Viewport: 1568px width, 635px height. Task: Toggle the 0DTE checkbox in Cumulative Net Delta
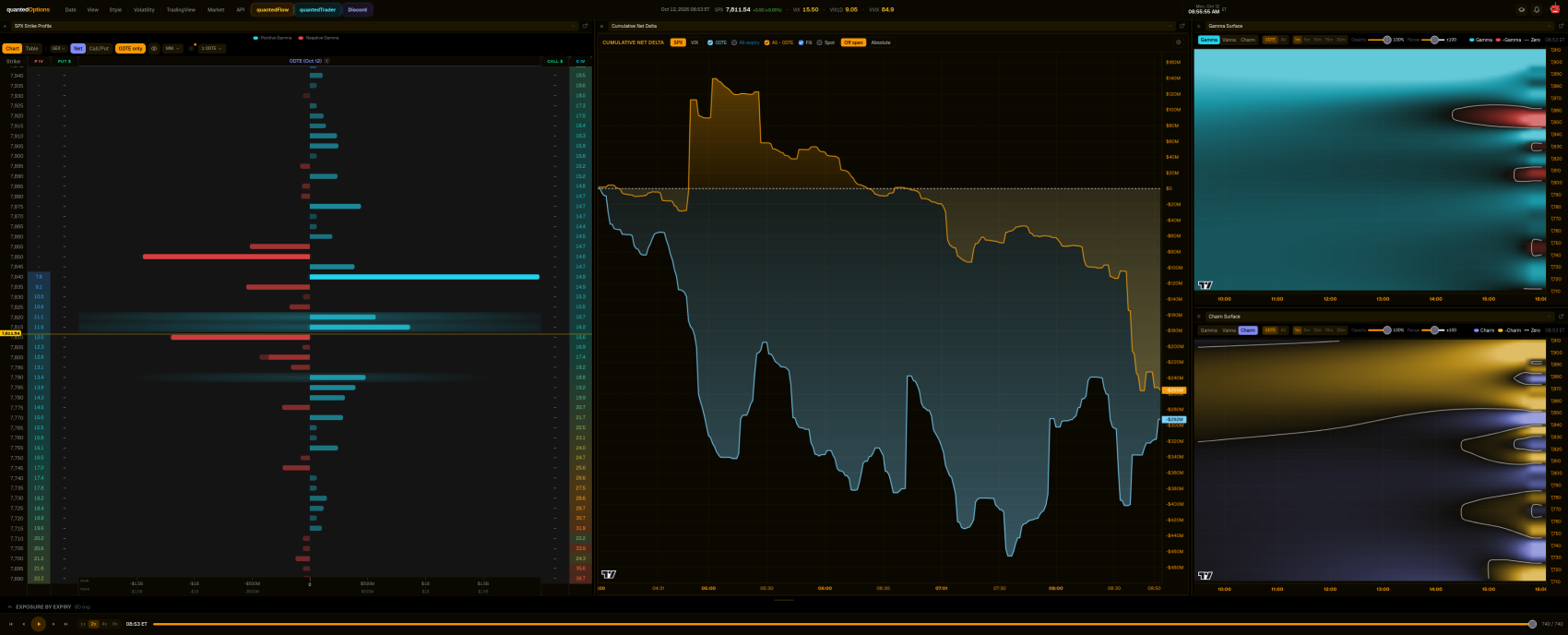[710, 42]
